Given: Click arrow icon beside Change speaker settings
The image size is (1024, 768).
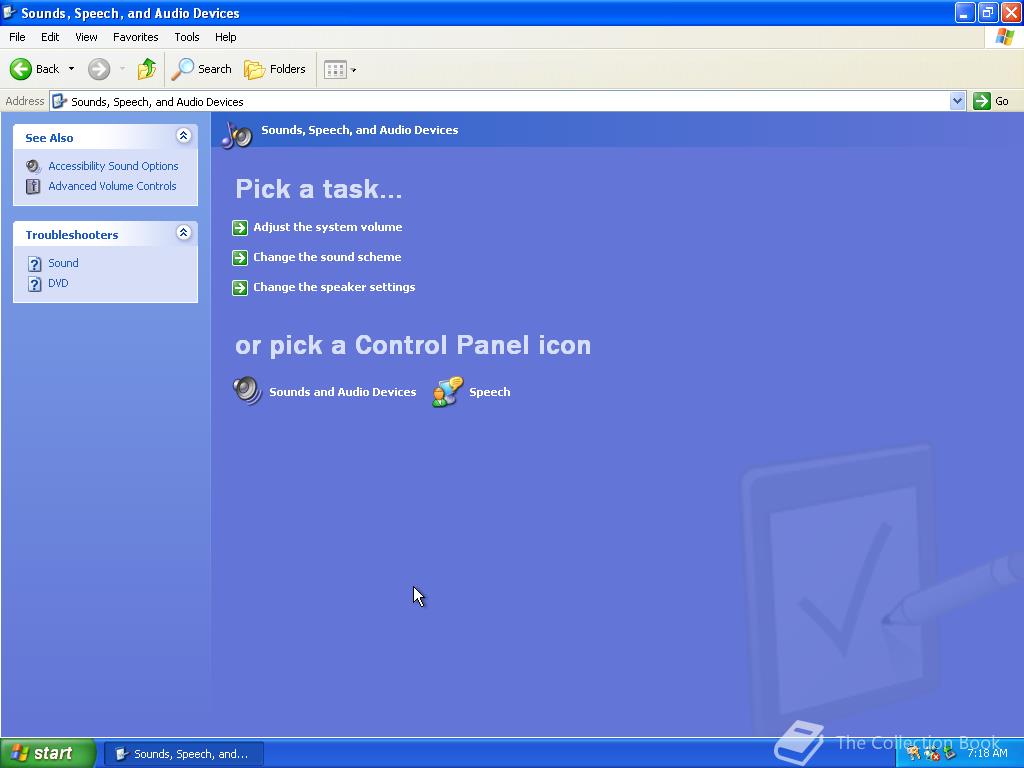Looking at the screenshot, I should pos(240,288).
